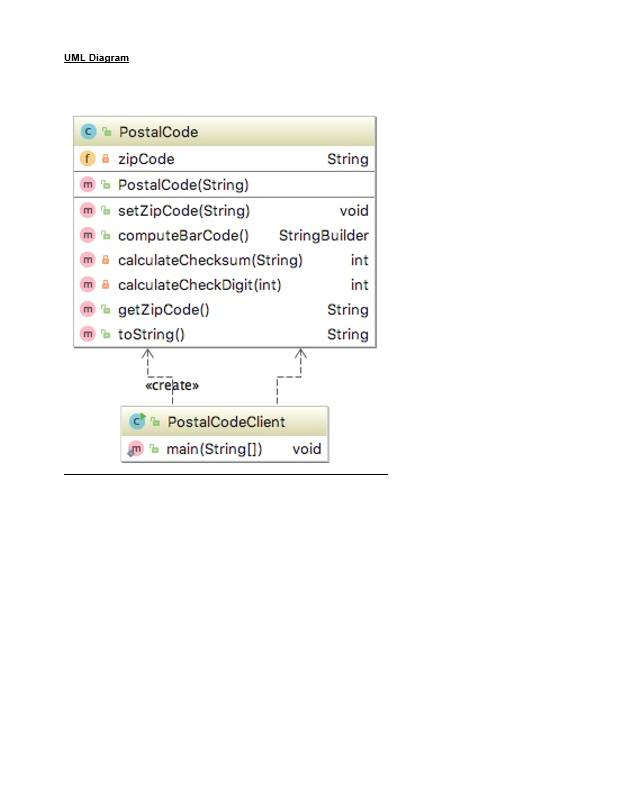Screen dimensions: 637x810
Task: Click the String return type of toString
Action: point(348,335)
